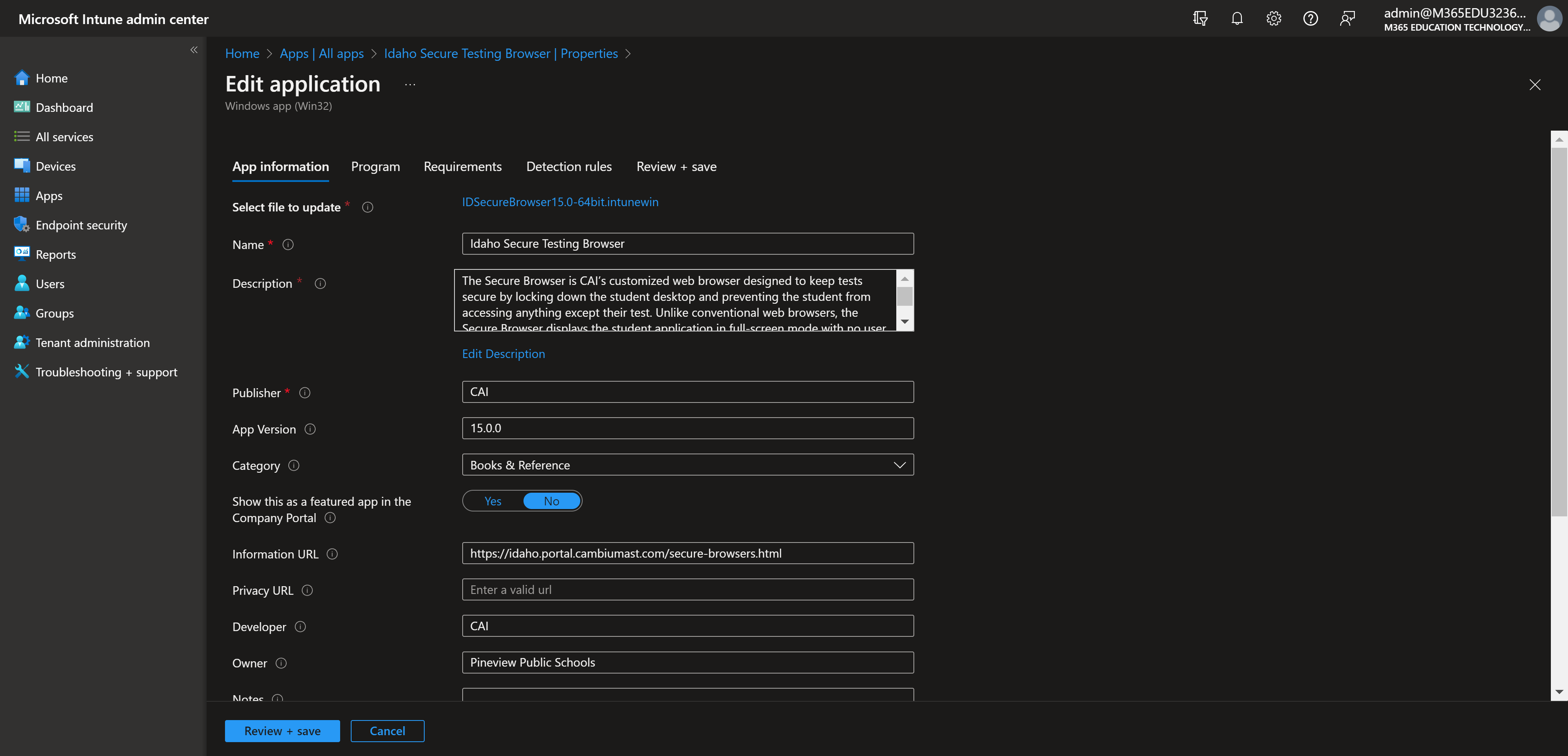Click Idaho Secure Testing Browser Properties breadcrumb
Viewport: 1568px width, 756px height.
coord(500,53)
